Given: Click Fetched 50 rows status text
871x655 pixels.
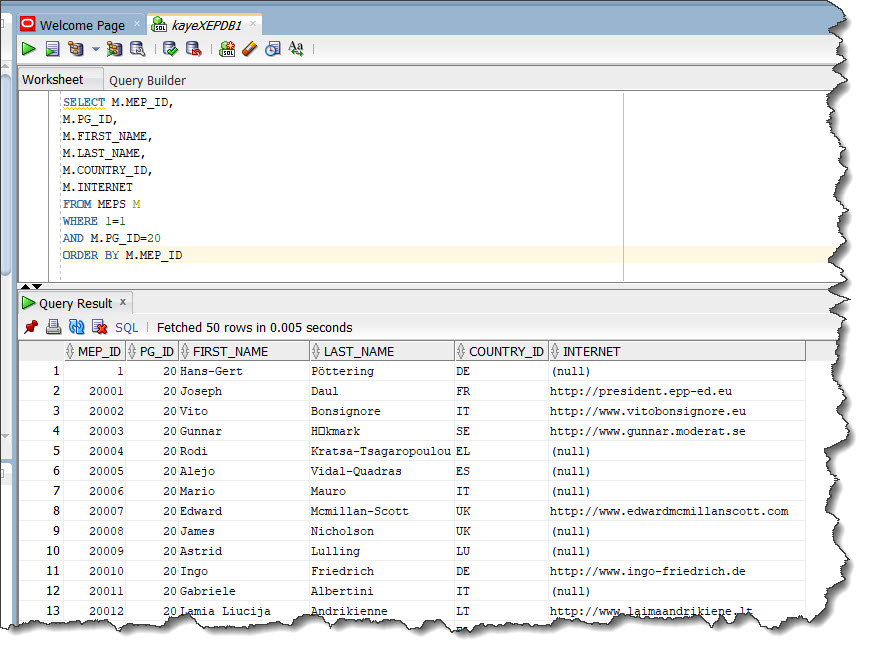Looking at the screenshot, I should 254,328.
